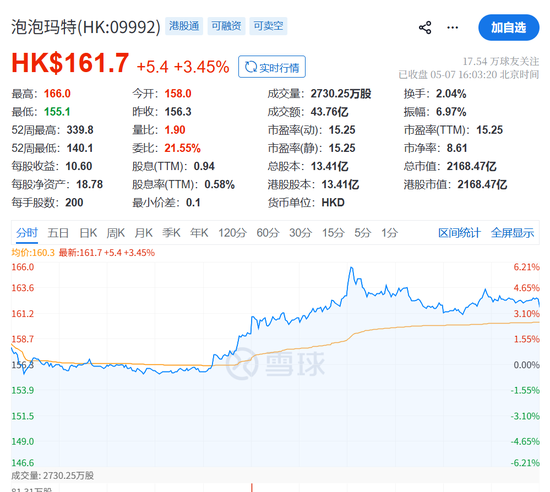Refresh using the 实时行情 button
The height and width of the screenshot is (492, 550).
[x=272, y=67]
